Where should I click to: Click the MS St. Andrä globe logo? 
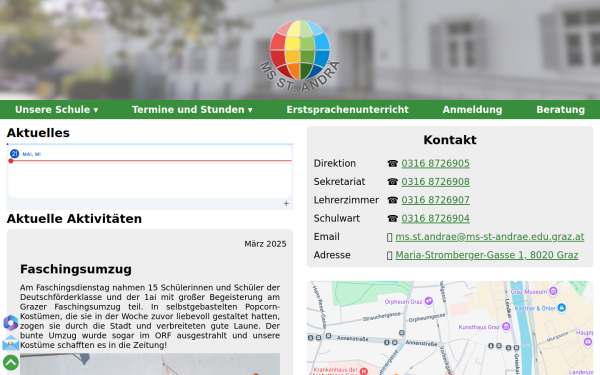300,56
